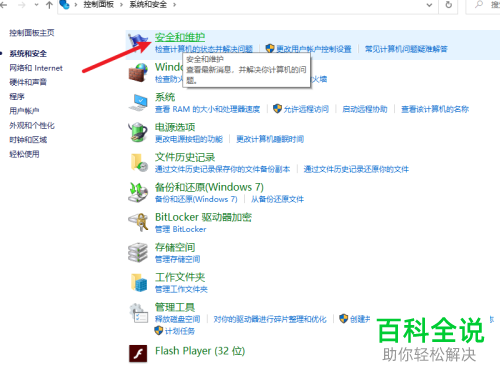Click the Administrative Tools gear icon
Screen dimensions: 500x375
pyautogui.click(x=139, y=313)
